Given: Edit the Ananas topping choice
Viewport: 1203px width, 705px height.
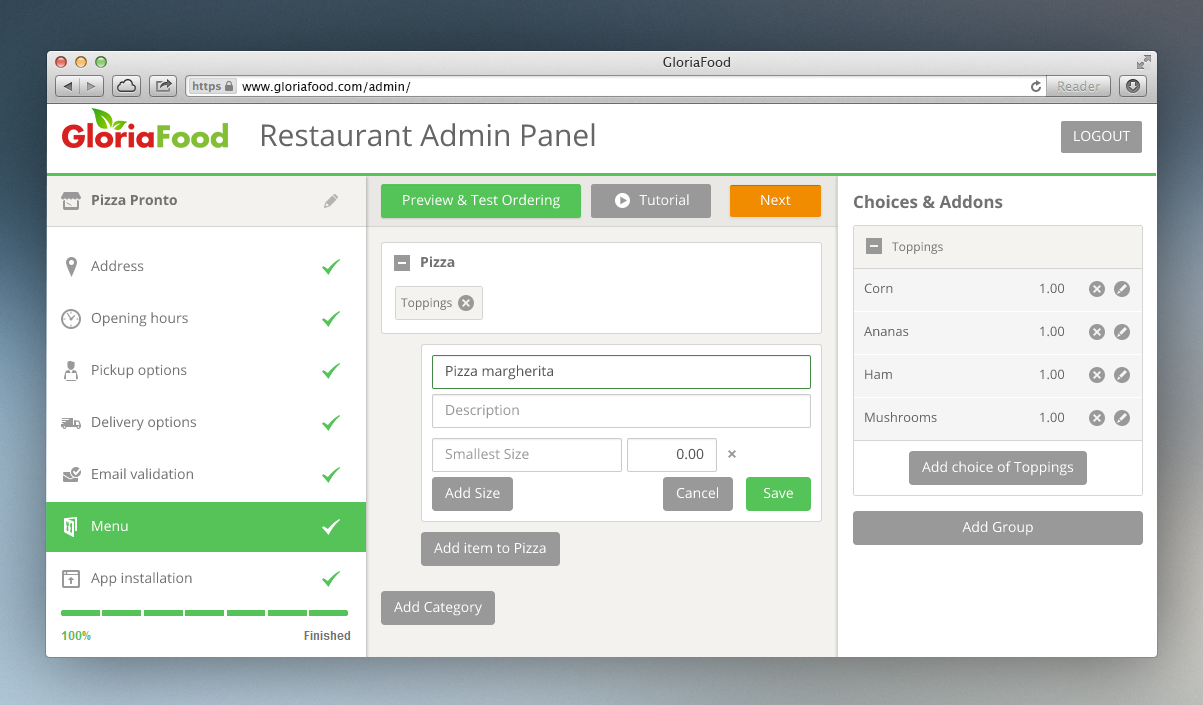Looking at the screenshot, I should [x=1122, y=332].
